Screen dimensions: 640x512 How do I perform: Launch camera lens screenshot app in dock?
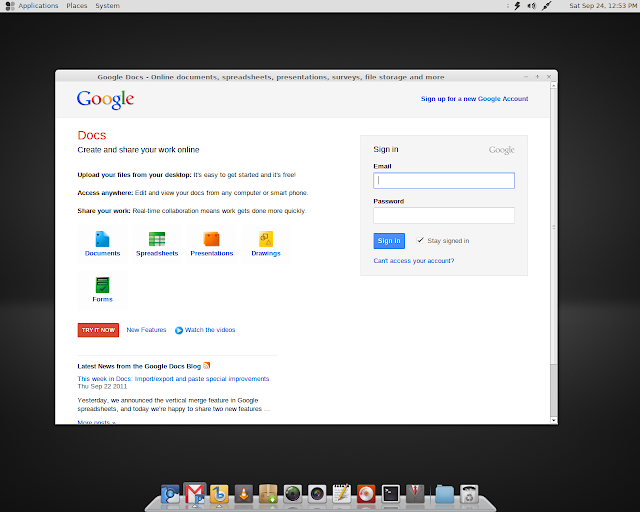point(317,494)
